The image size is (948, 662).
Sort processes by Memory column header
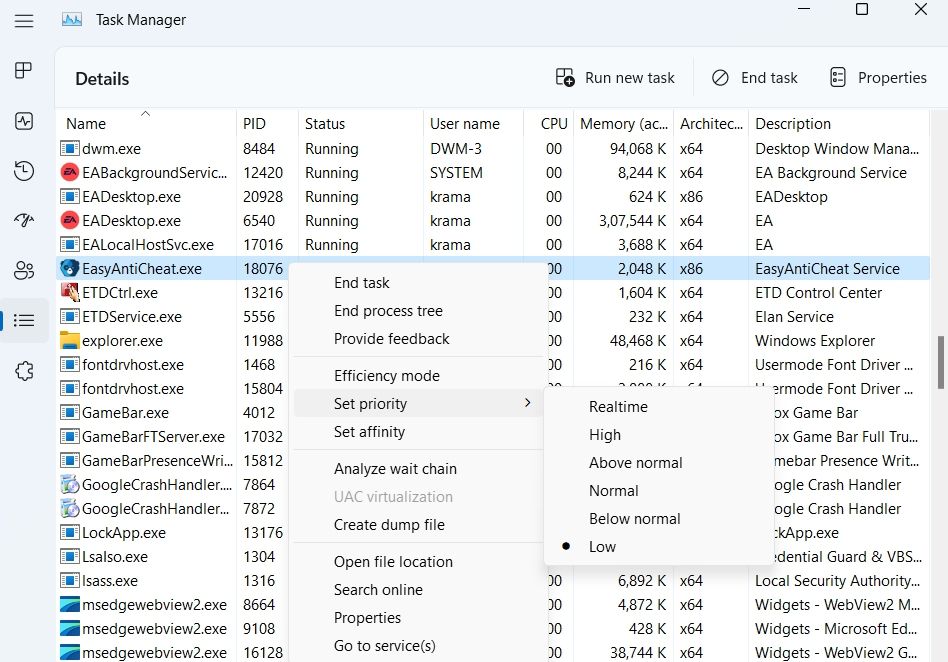(622, 124)
